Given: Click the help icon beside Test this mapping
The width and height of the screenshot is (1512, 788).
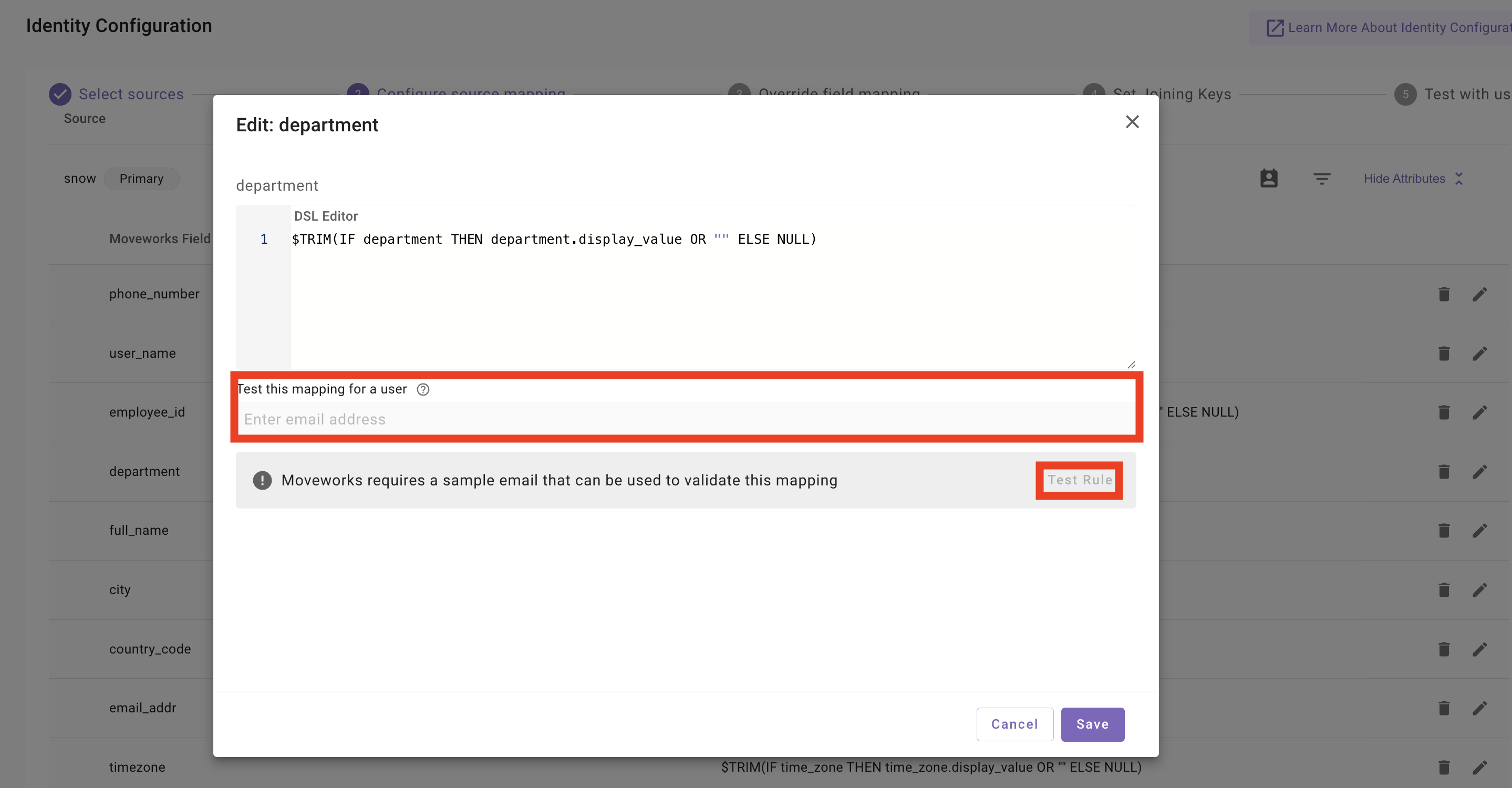Looking at the screenshot, I should tap(422, 390).
